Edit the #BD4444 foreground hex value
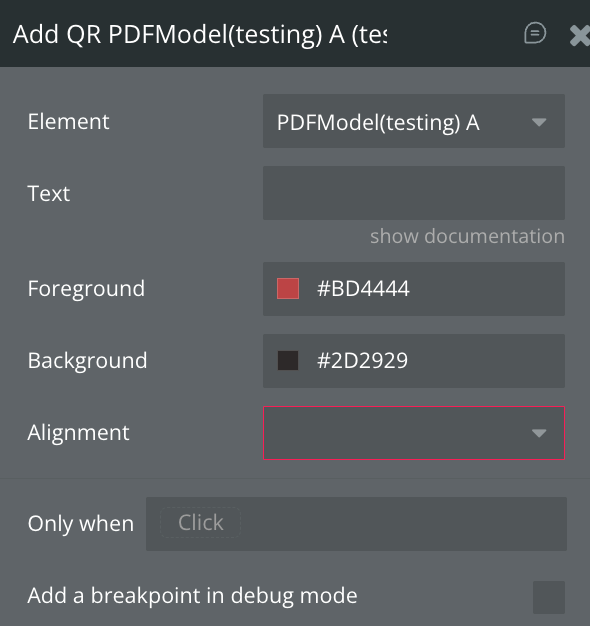Image resolution: width=590 pixels, height=626 pixels. [363, 289]
